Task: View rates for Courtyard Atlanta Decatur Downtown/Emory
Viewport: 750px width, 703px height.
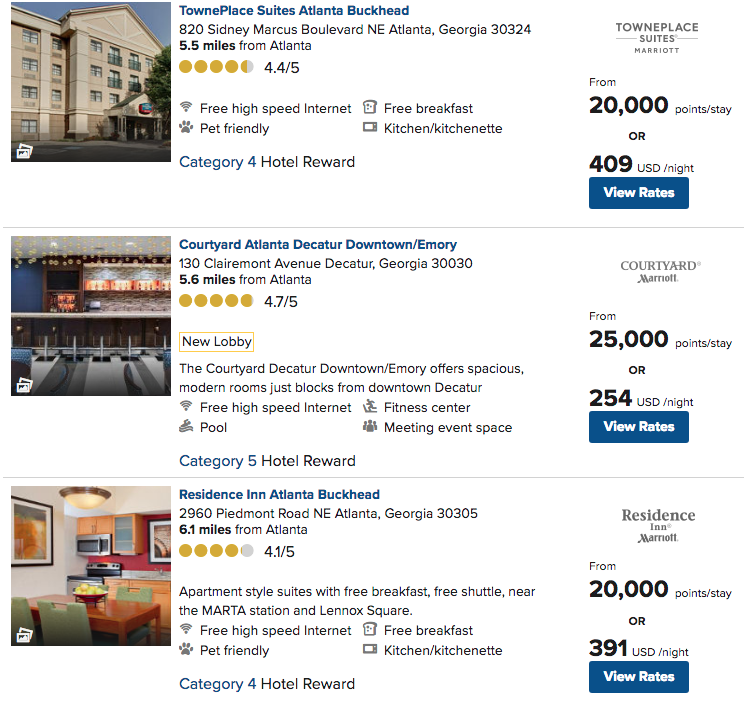Action: (638, 427)
